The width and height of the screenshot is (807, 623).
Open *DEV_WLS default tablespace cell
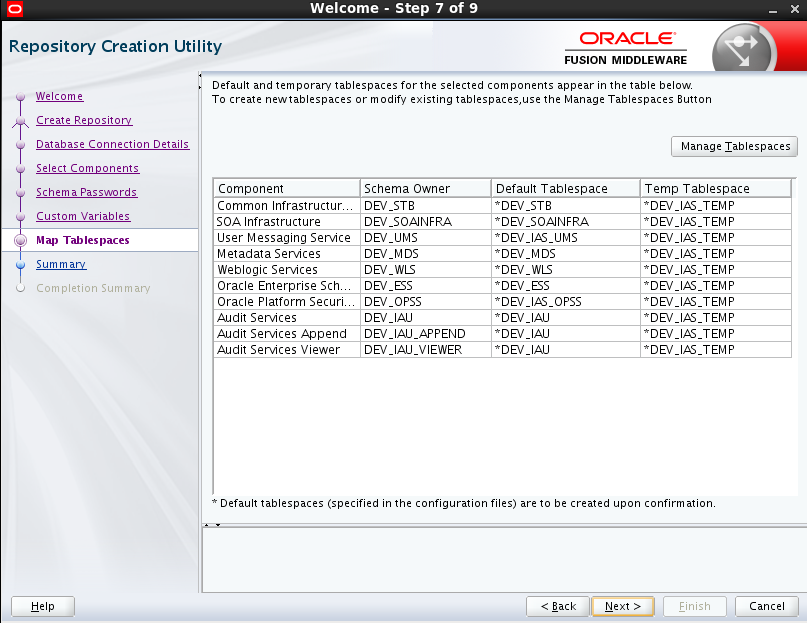(x=566, y=270)
